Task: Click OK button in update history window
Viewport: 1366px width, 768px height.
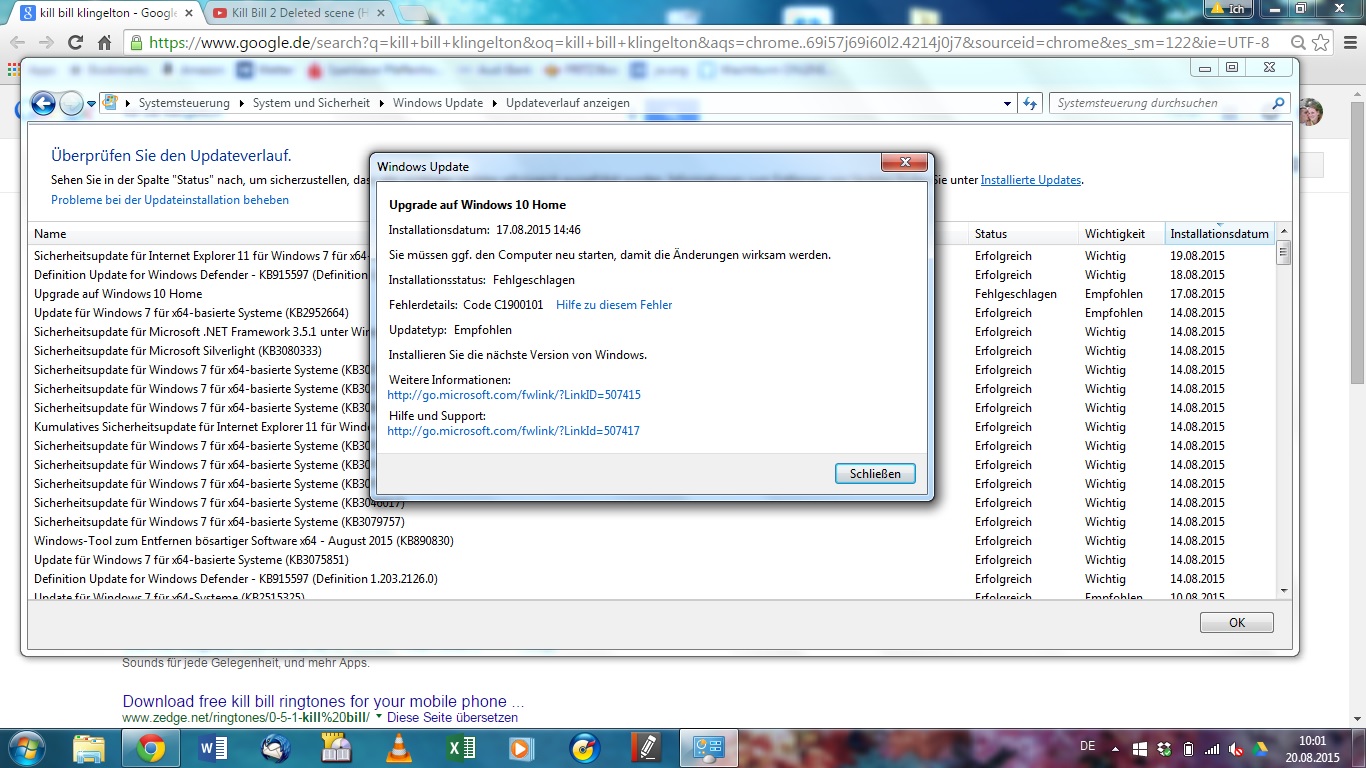Action: pyautogui.click(x=1237, y=622)
